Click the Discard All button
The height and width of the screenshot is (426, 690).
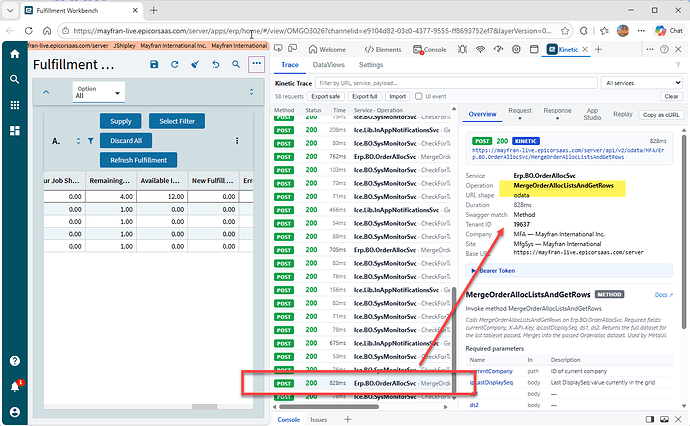(x=126, y=141)
